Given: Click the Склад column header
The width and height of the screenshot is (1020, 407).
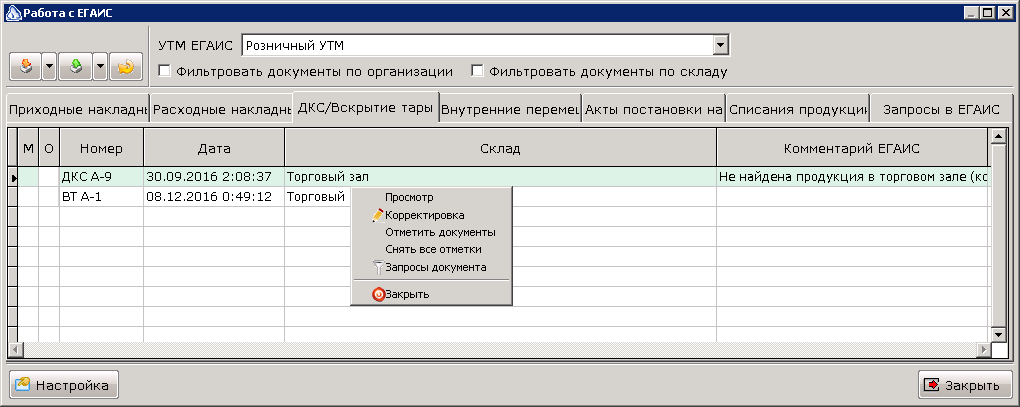Looking at the screenshot, I should tap(500, 148).
